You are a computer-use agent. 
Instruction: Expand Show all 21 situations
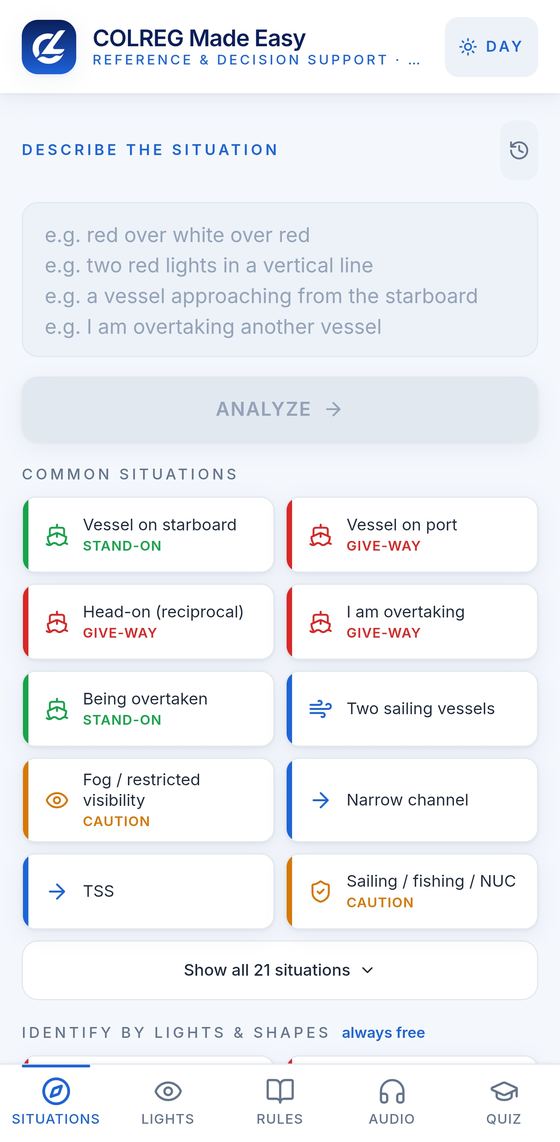[280, 970]
